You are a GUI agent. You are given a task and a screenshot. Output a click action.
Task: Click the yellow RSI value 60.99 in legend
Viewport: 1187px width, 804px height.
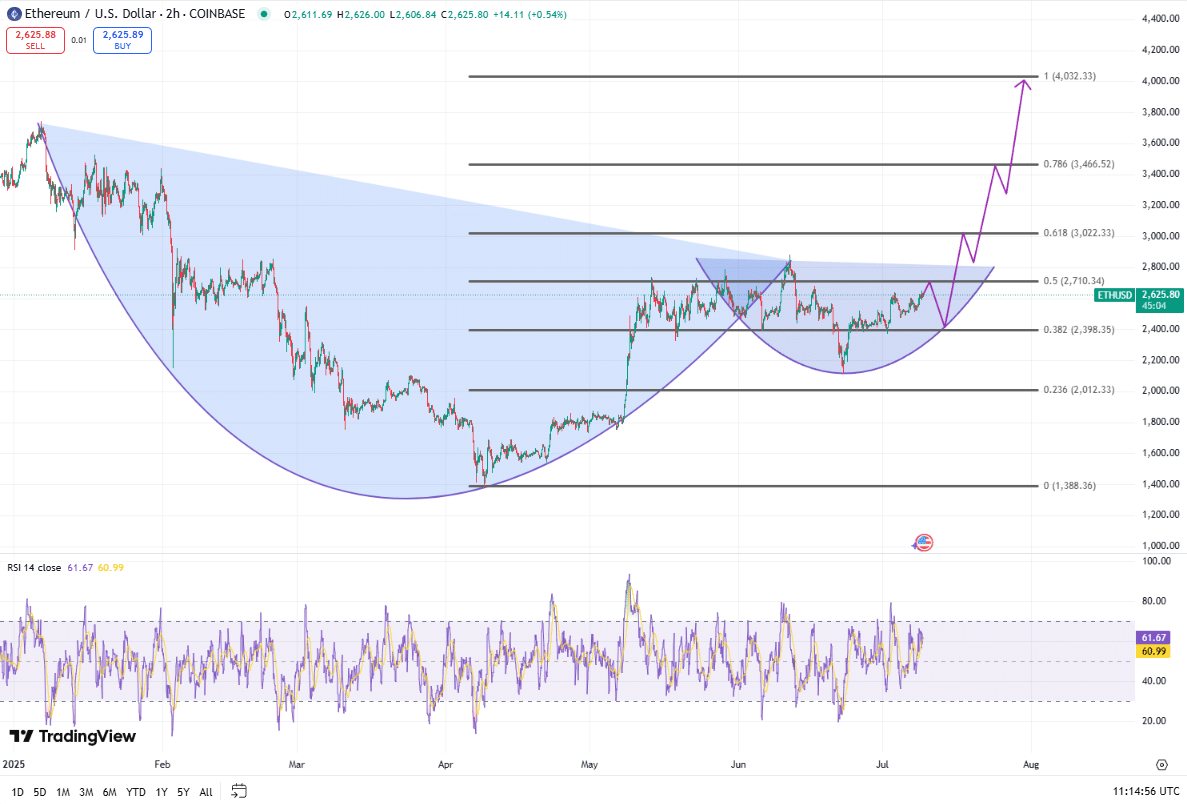(x=111, y=567)
